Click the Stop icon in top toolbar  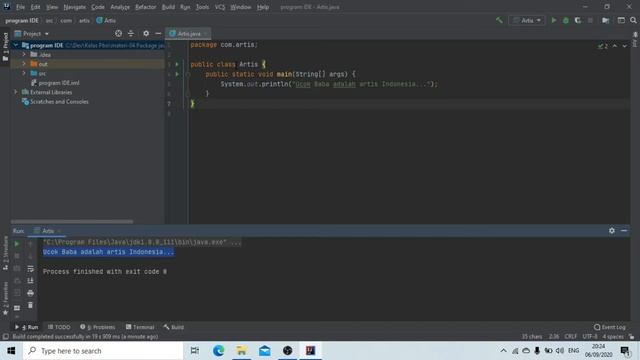[x=590, y=20]
